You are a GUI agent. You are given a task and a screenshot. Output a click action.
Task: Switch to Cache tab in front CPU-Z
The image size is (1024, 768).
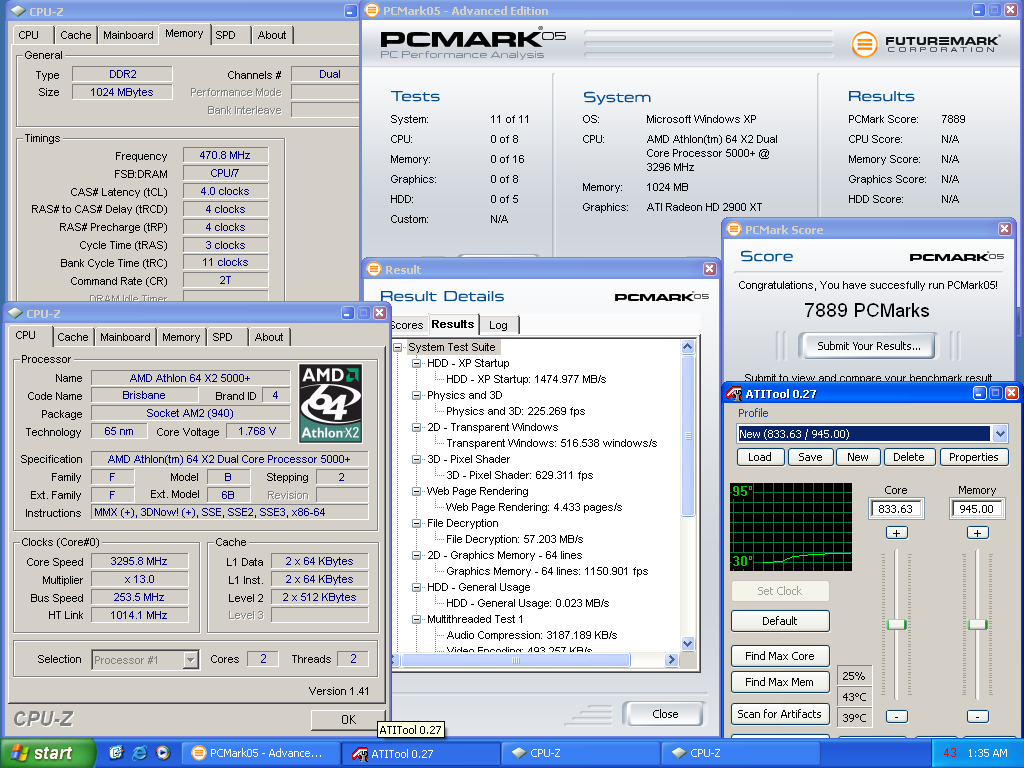point(72,337)
